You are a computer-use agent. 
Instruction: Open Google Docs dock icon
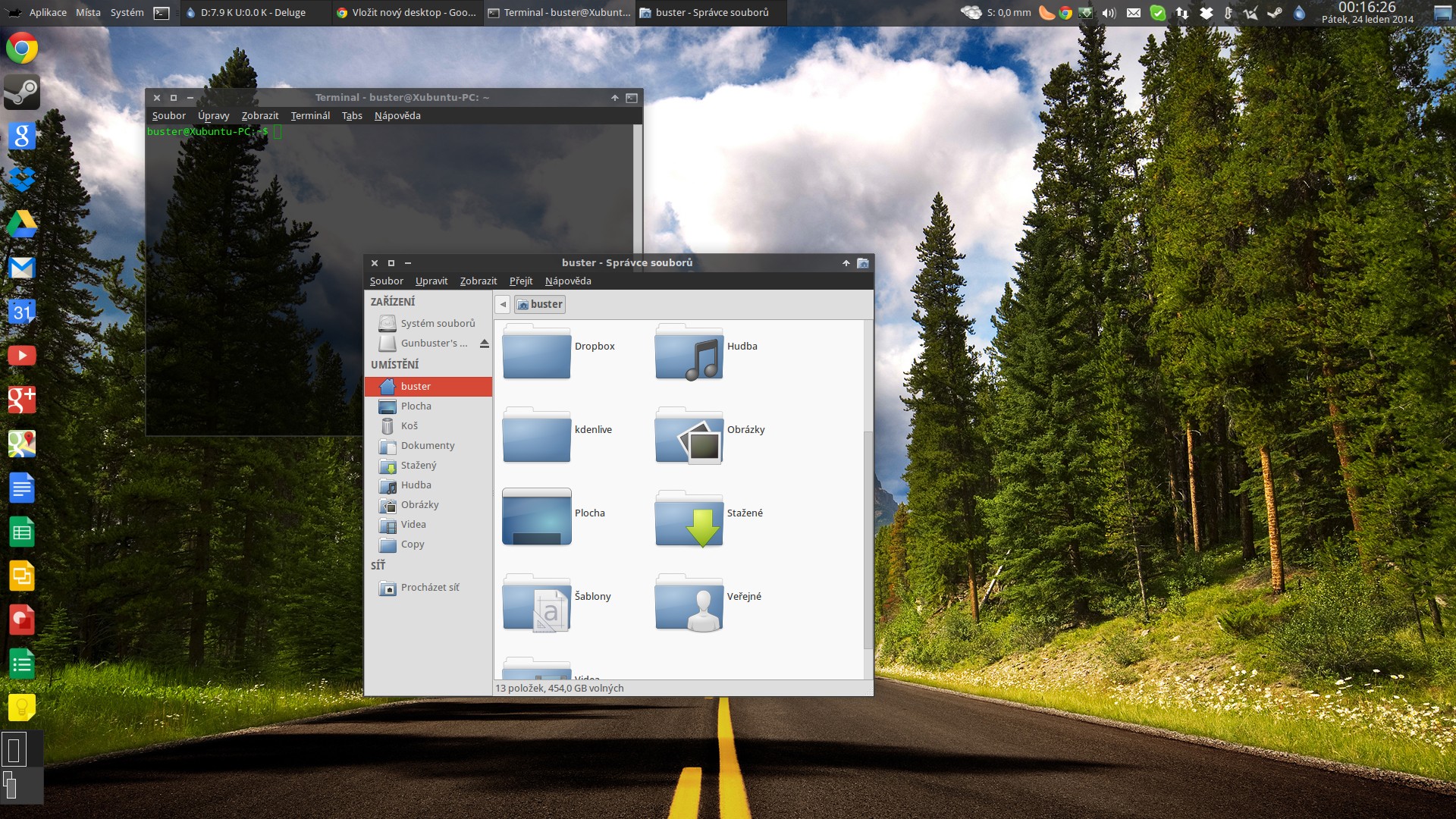[x=22, y=488]
